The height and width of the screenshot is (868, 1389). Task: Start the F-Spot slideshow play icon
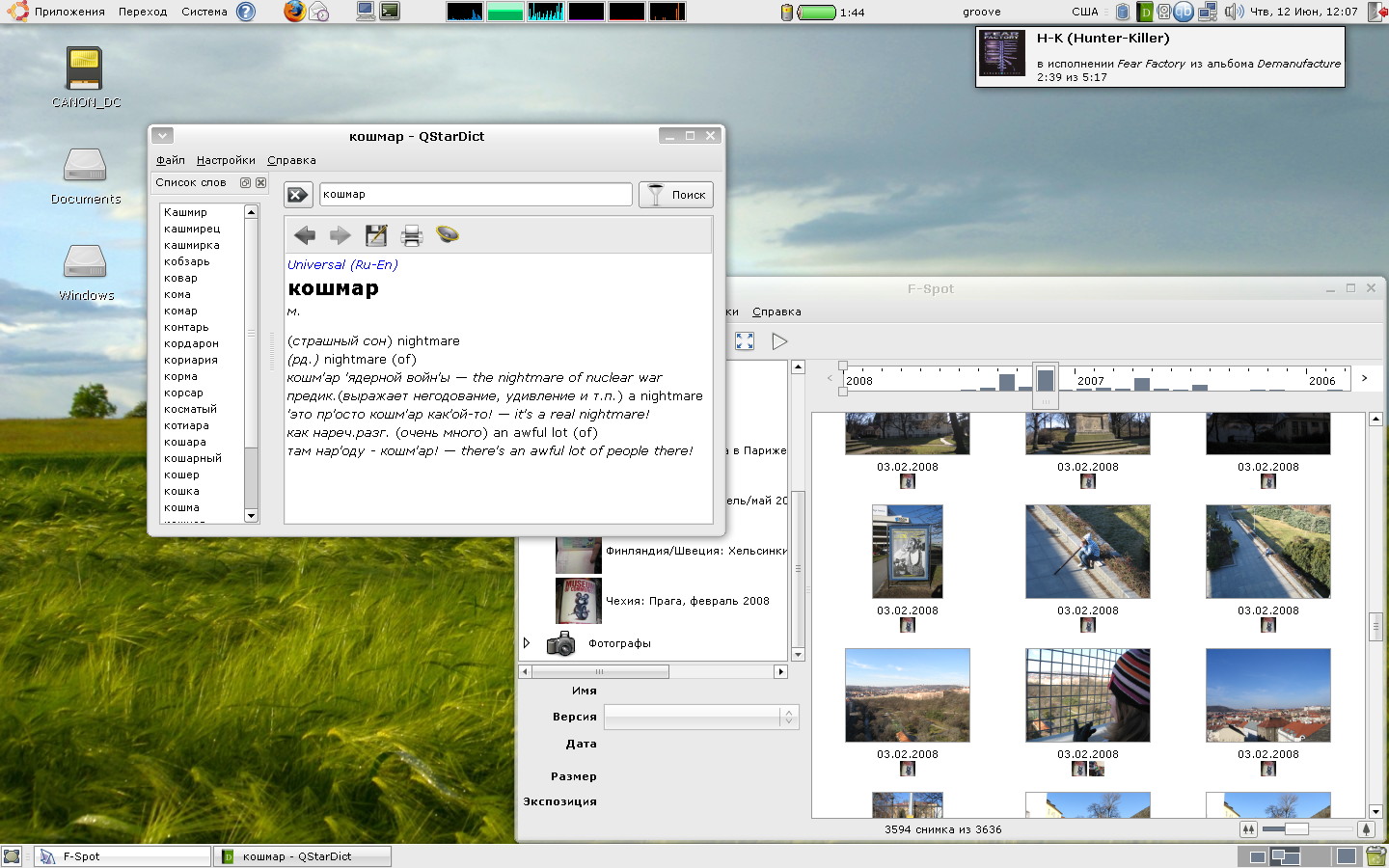(x=779, y=341)
